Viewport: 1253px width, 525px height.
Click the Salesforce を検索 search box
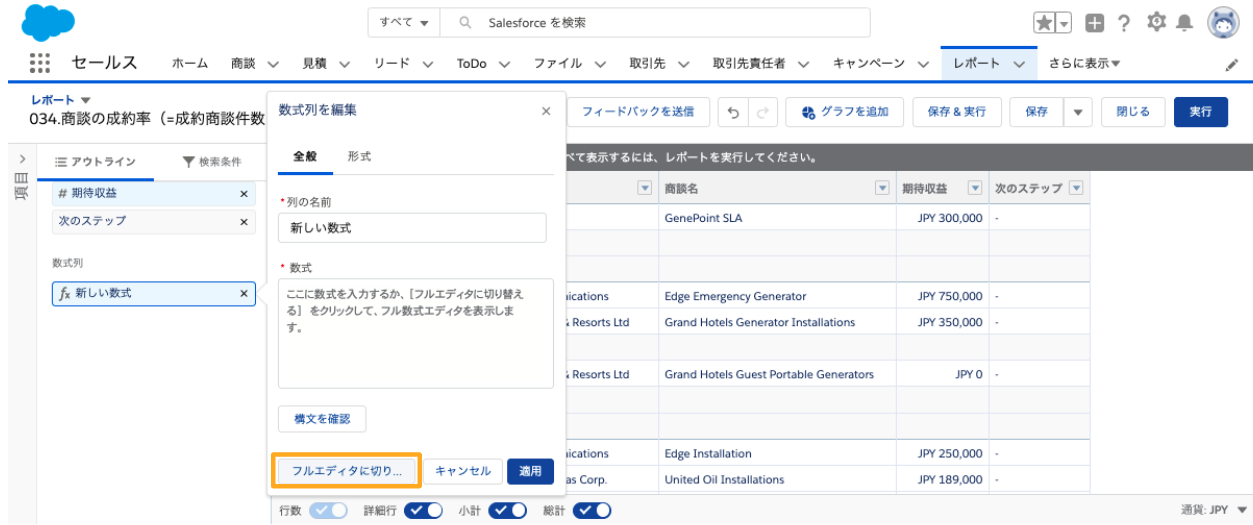[x=656, y=22]
